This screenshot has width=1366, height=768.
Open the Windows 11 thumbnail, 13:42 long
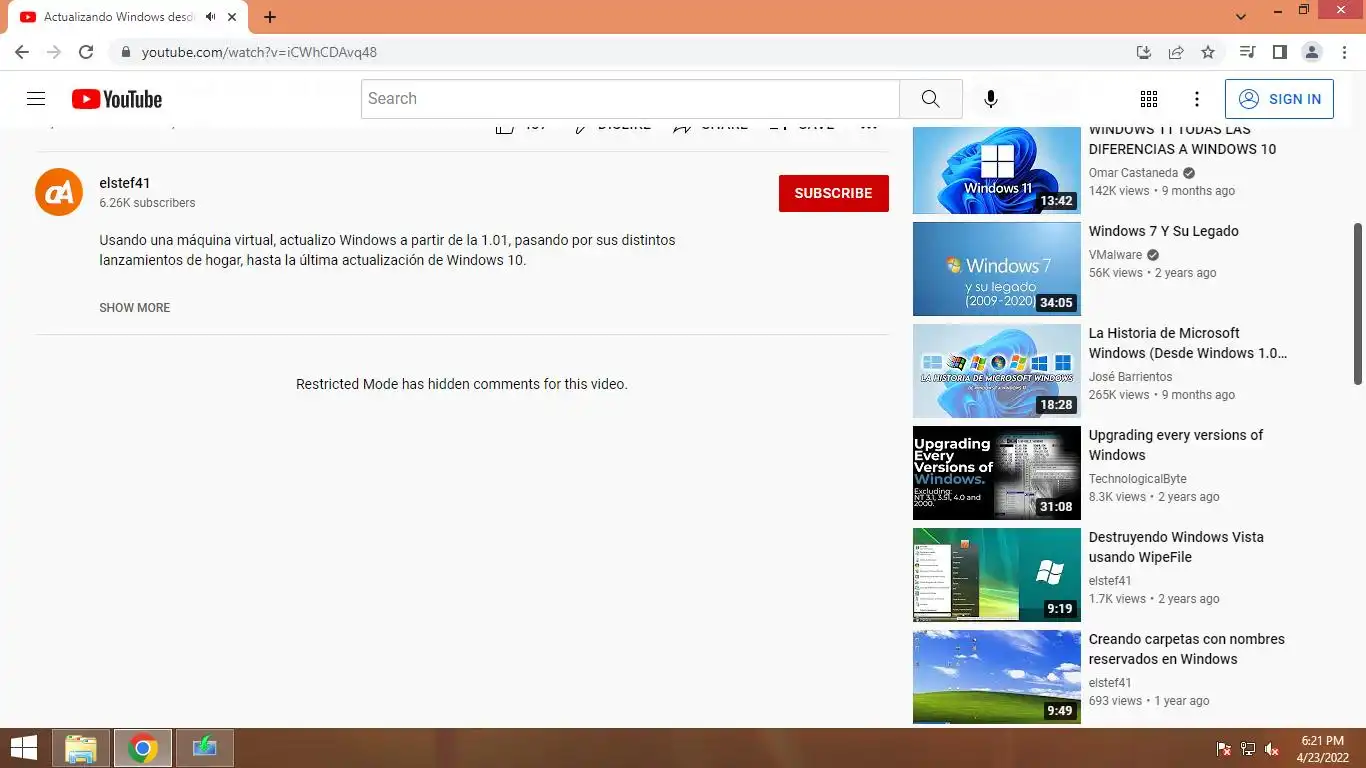point(997,168)
